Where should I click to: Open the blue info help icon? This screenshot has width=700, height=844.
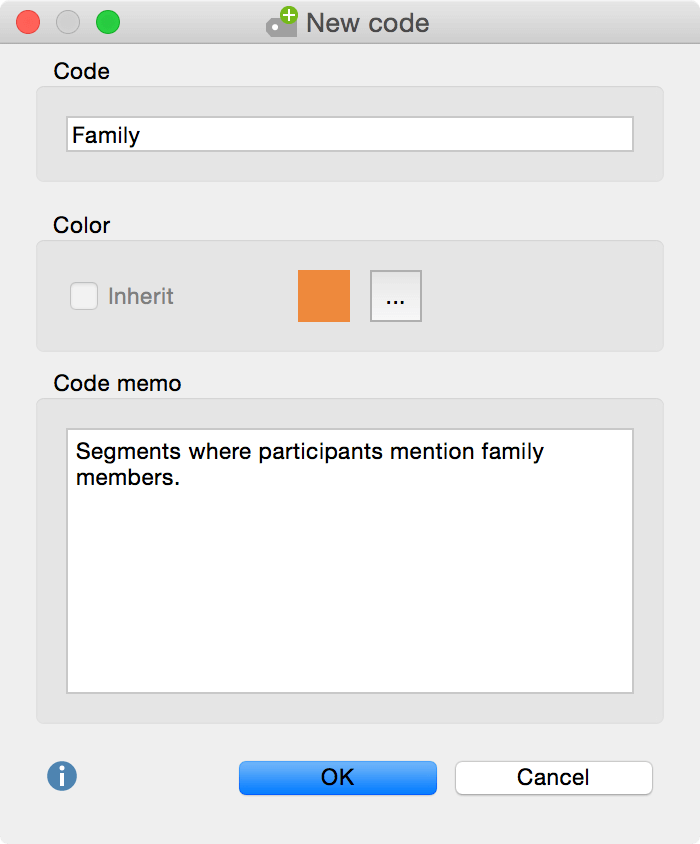[x=62, y=776]
